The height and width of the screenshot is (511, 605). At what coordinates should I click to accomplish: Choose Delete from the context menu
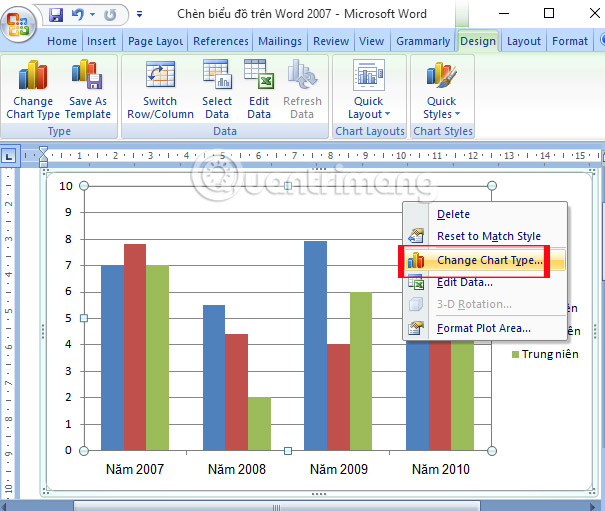[x=485, y=214]
